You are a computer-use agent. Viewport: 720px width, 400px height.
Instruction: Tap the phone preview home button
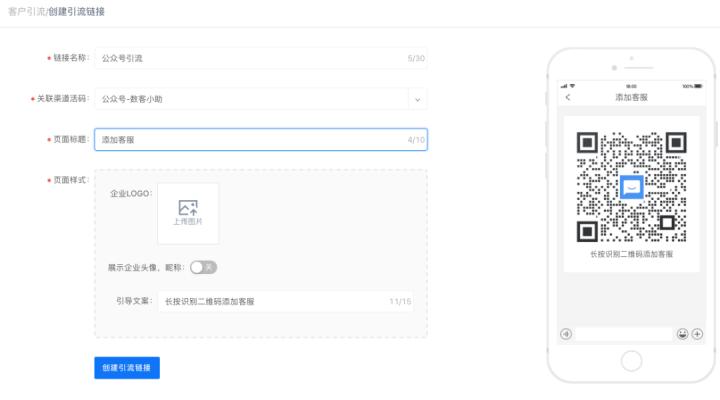(x=631, y=361)
